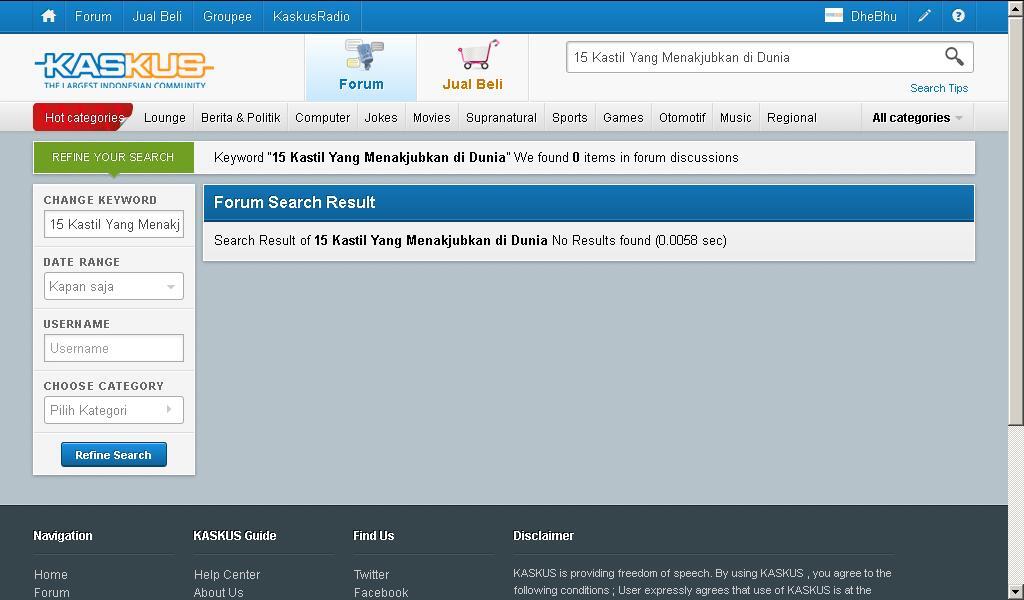
Task: Open the Sports category
Action: (x=569, y=118)
